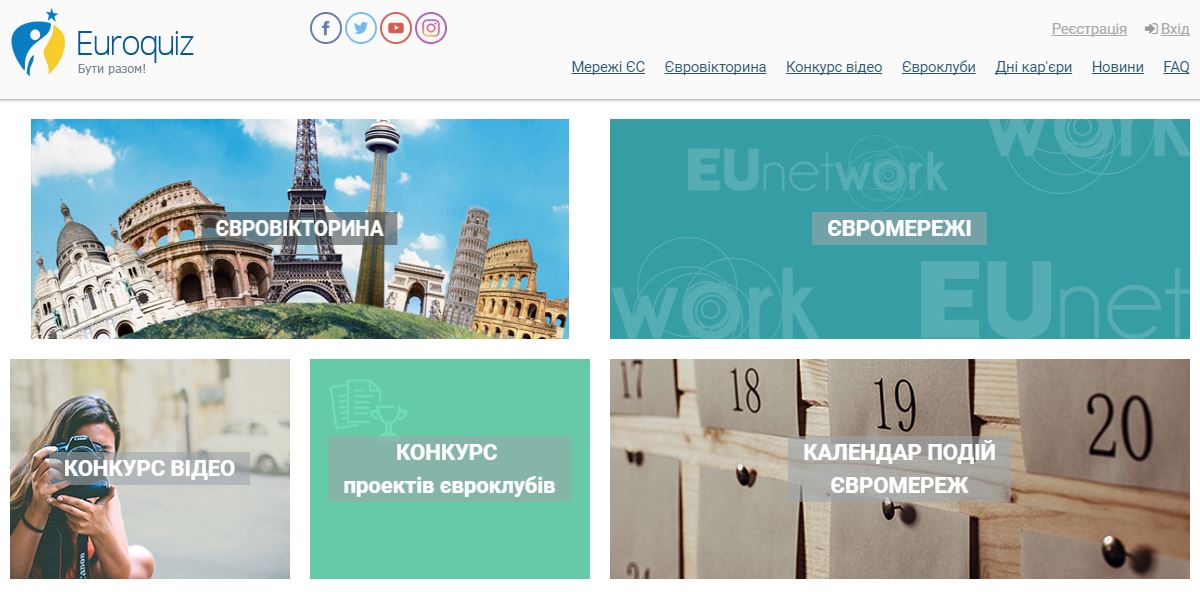Open the YouTube social icon
Image resolution: width=1200 pixels, height=592 pixels.
396,28
